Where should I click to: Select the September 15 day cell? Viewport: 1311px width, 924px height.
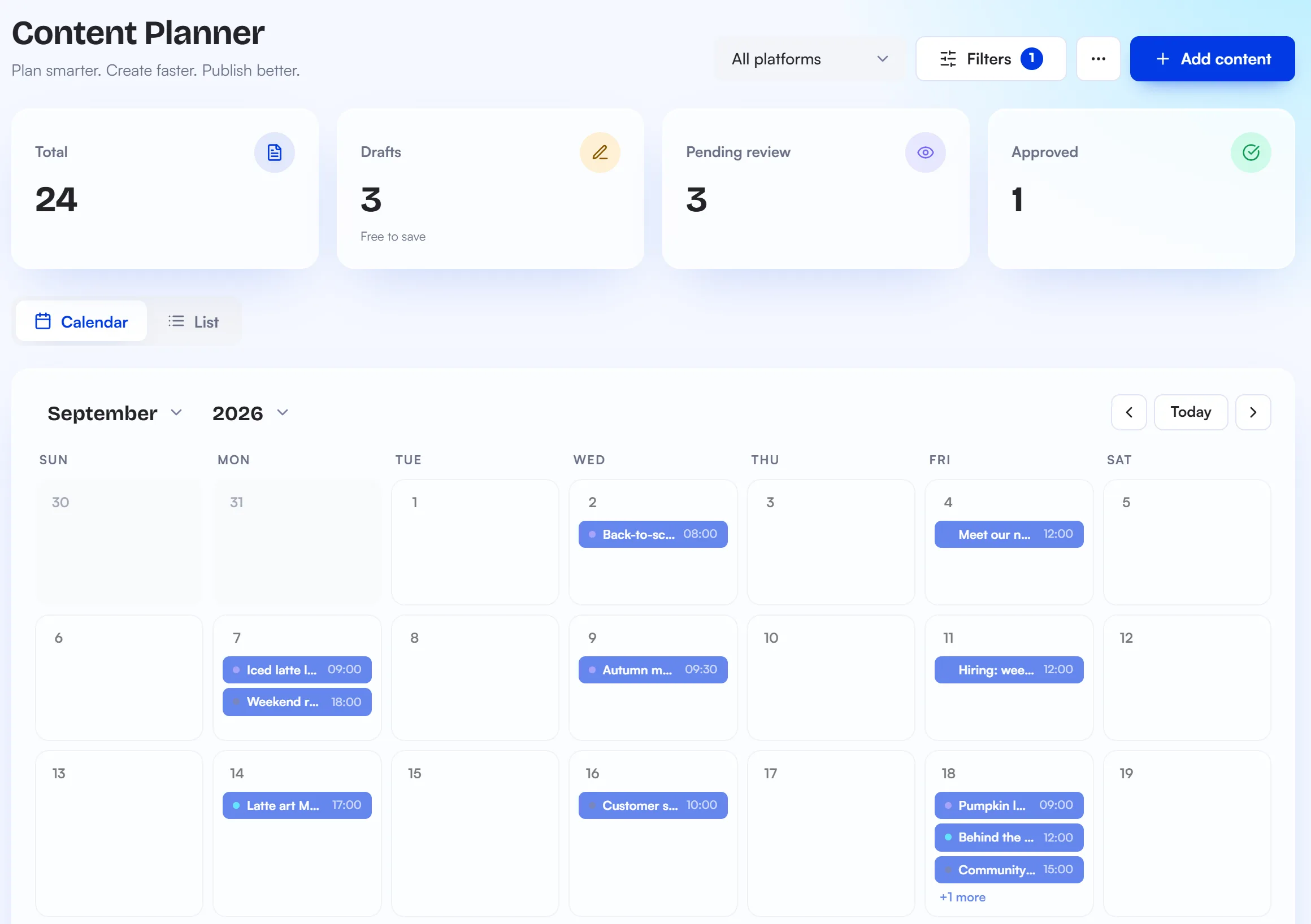point(475,833)
